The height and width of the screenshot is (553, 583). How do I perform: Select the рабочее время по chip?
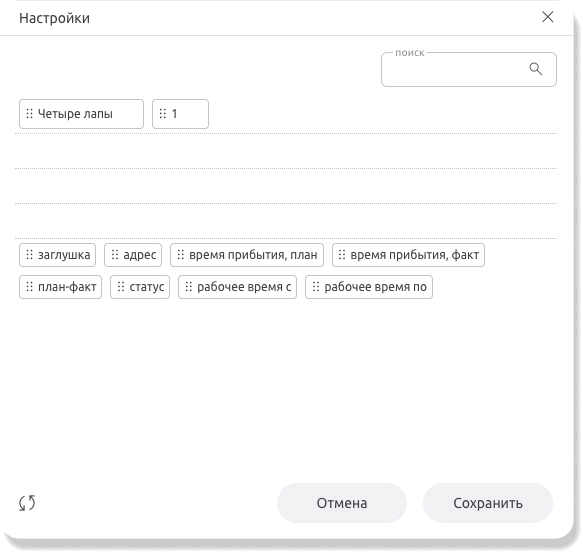369,287
